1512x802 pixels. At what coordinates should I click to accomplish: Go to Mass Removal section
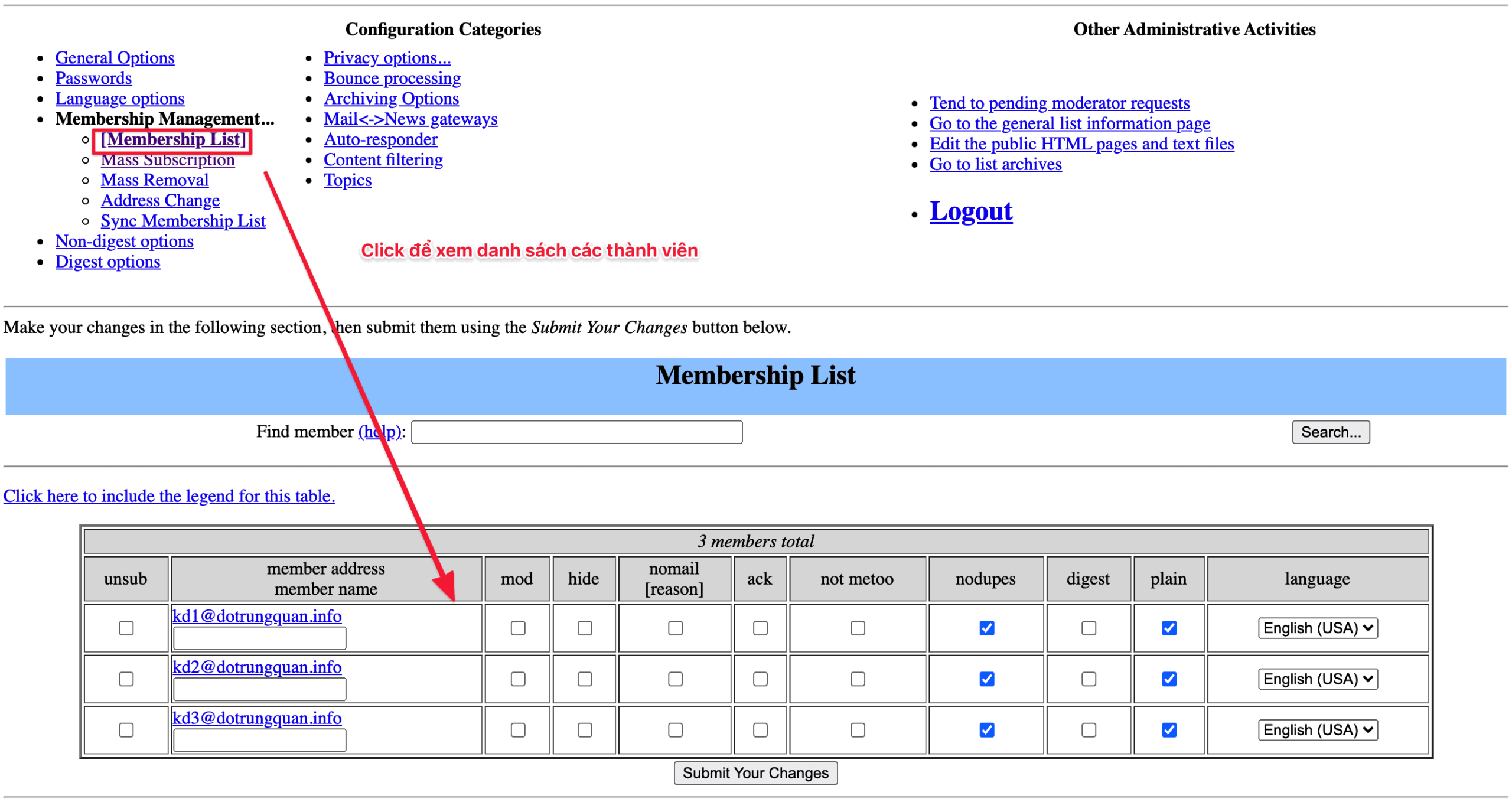[x=154, y=180]
